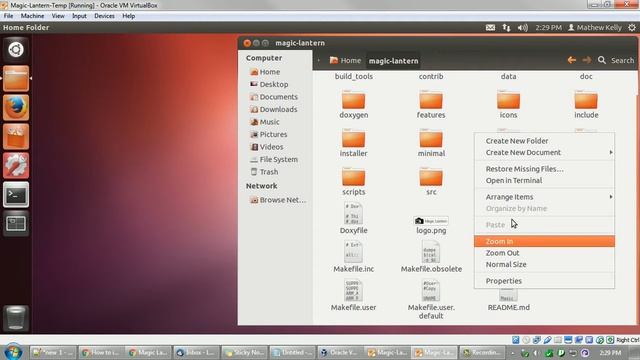
Task: Open the Workspace Switcher launcher icon
Action: click(16, 223)
